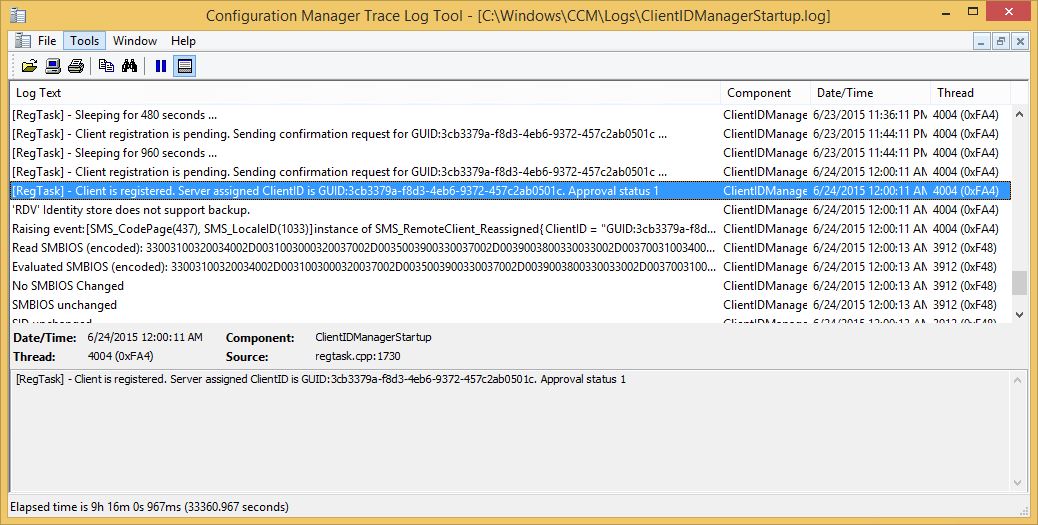
Task: Open Find with the binoculars icon
Action: 129,66
